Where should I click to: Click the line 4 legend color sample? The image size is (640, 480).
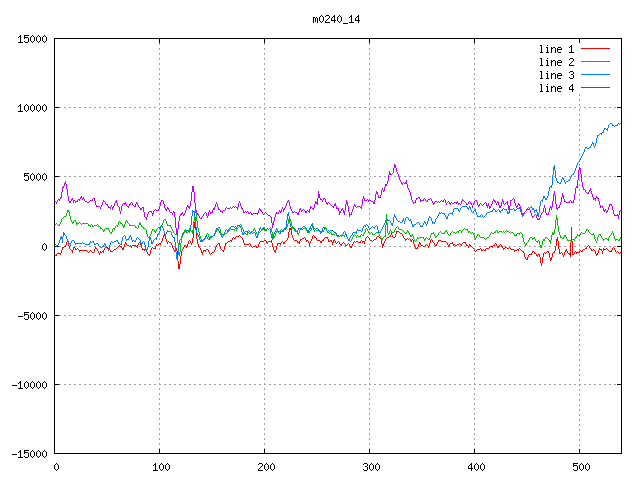click(595, 88)
